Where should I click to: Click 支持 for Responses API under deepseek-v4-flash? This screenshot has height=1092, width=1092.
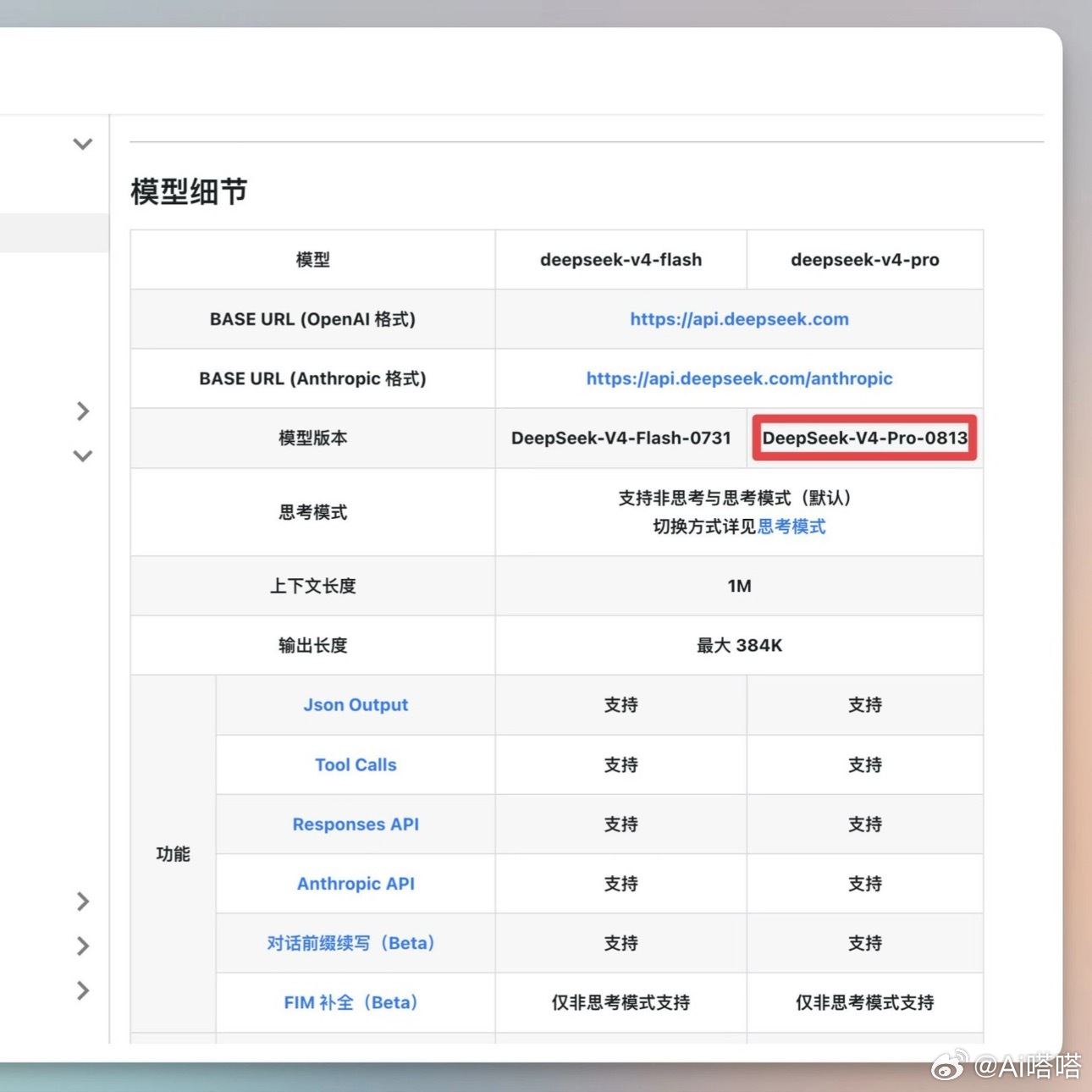pos(620,825)
